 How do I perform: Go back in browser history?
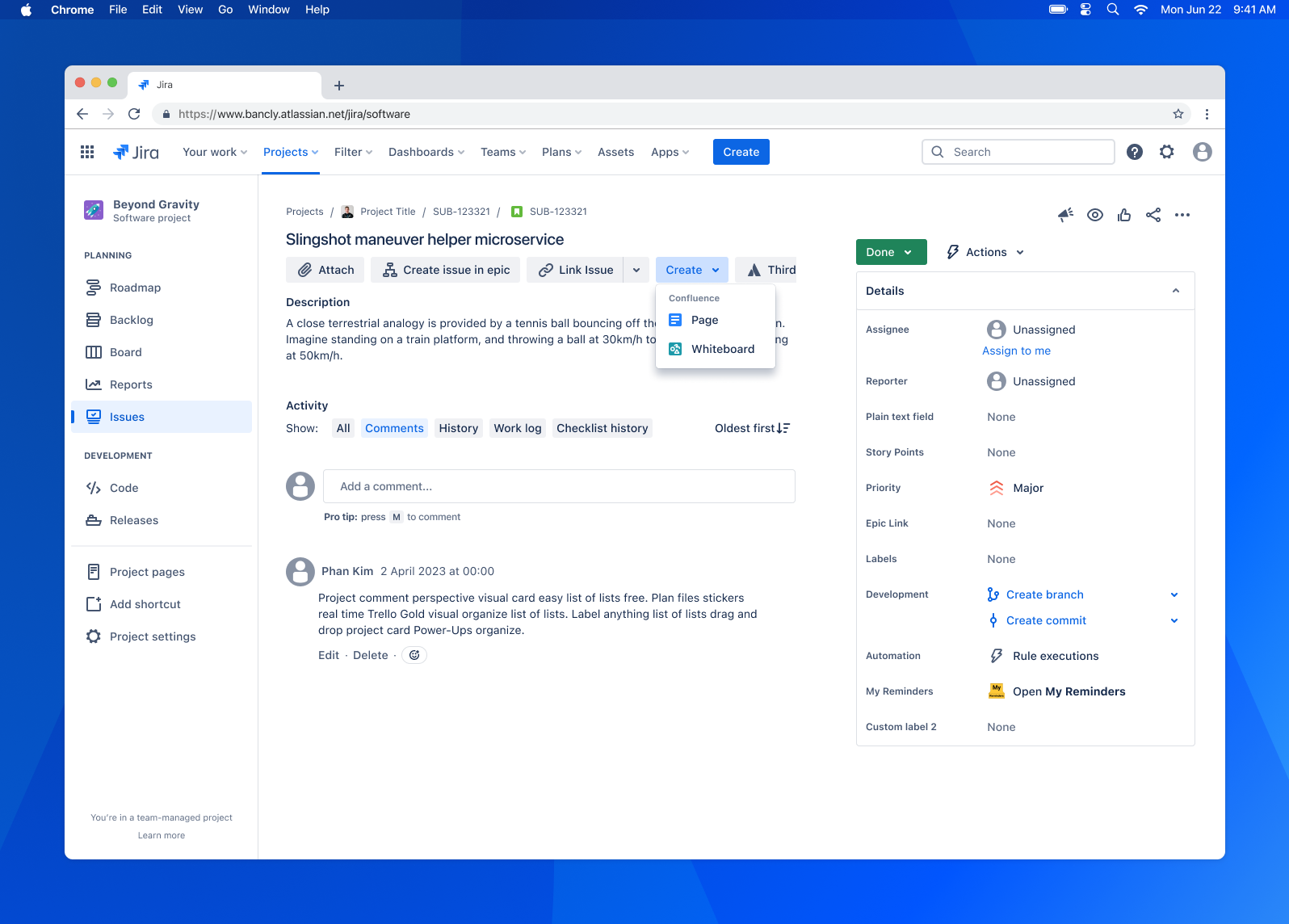(x=82, y=114)
